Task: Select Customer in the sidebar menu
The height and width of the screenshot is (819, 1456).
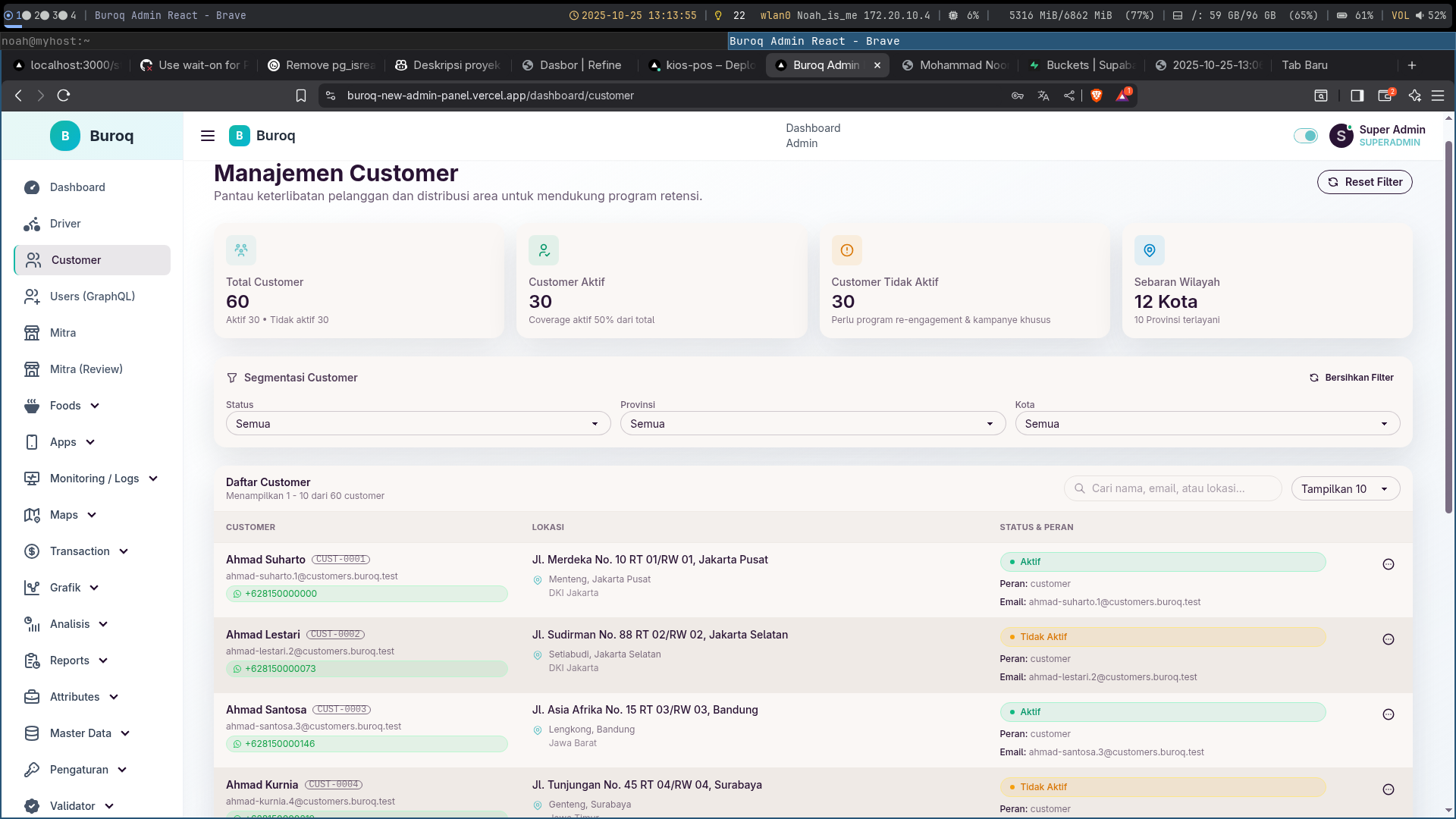Action: pyautogui.click(x=76, y=260)
